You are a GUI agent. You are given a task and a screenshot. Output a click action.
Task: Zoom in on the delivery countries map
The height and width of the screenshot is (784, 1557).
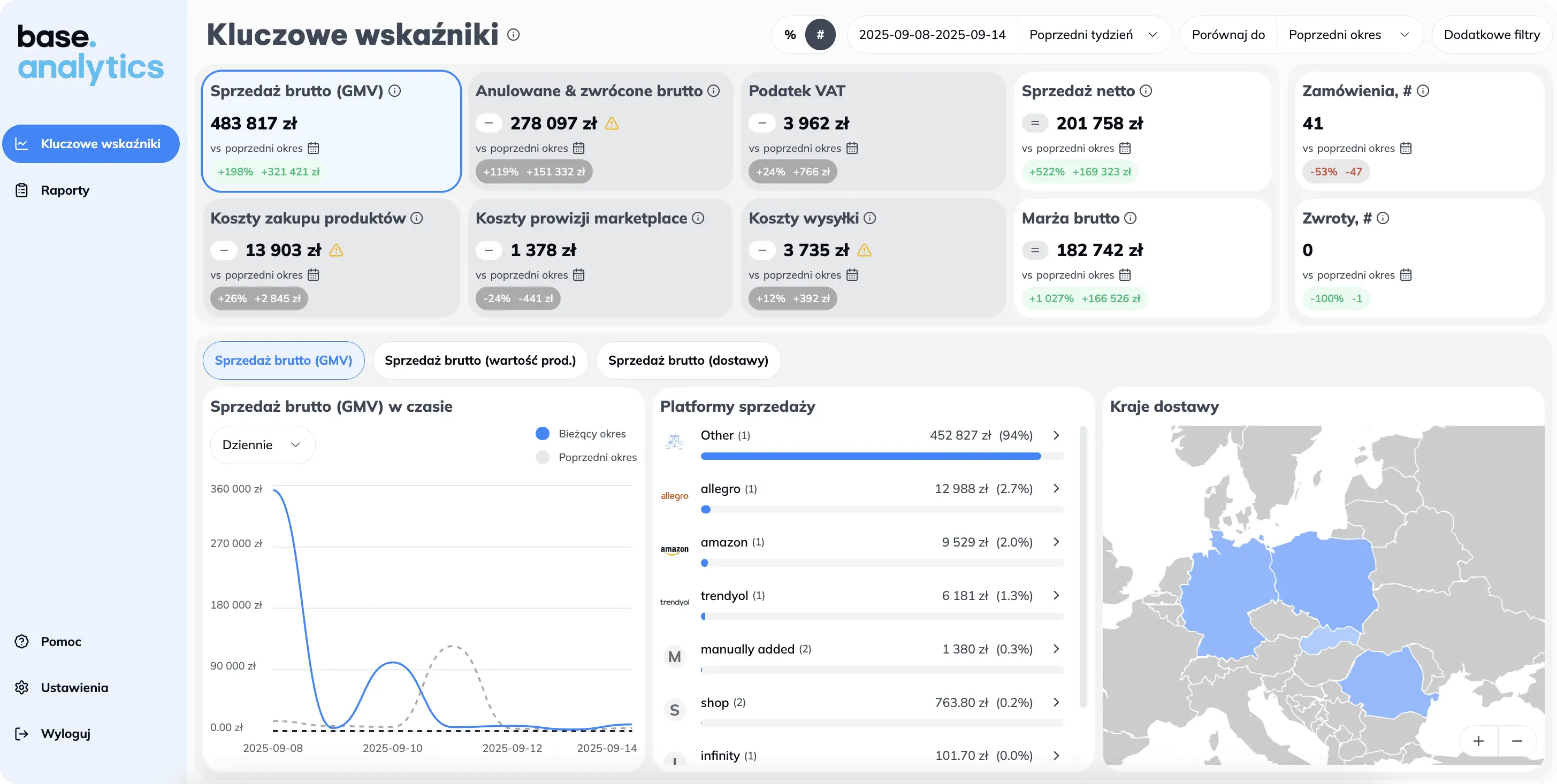point(1478,741)
